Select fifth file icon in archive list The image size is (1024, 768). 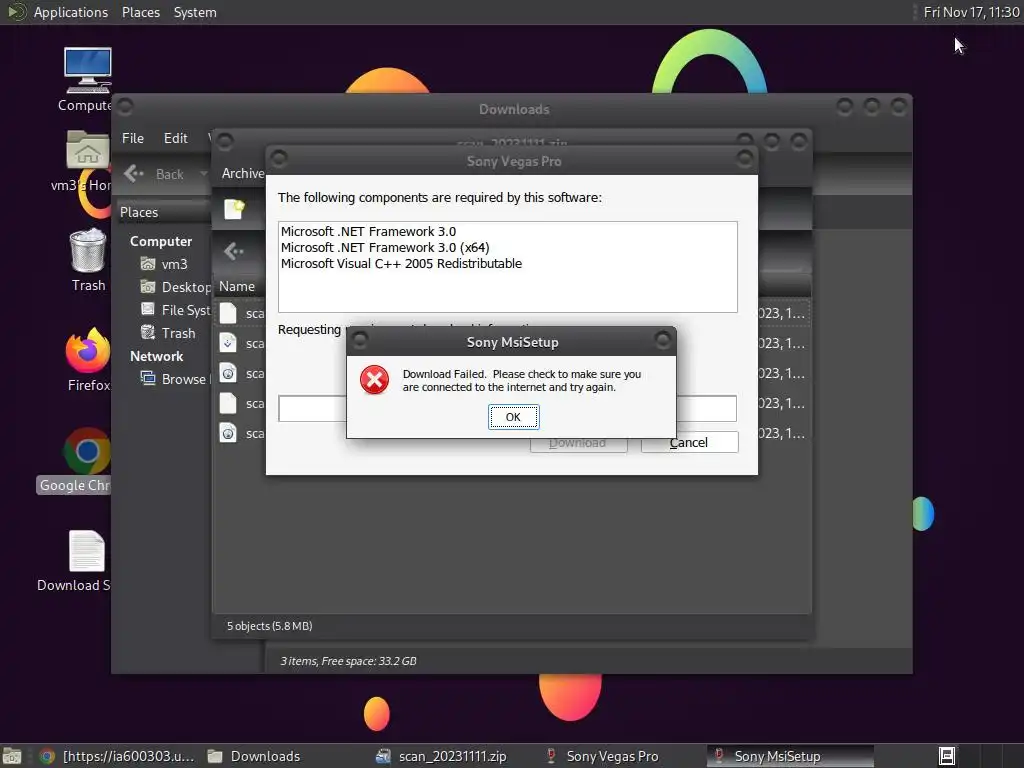(228, 434)
